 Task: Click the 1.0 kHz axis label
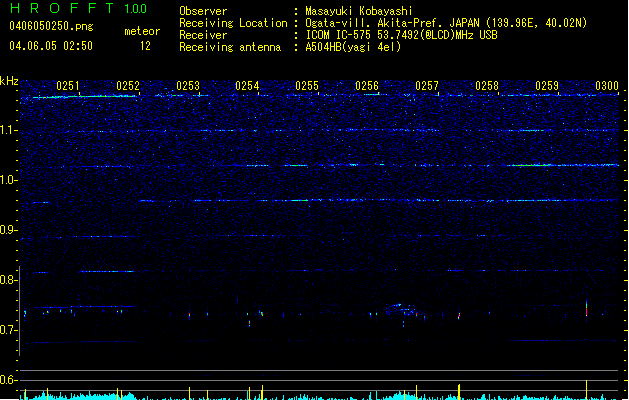9,180
